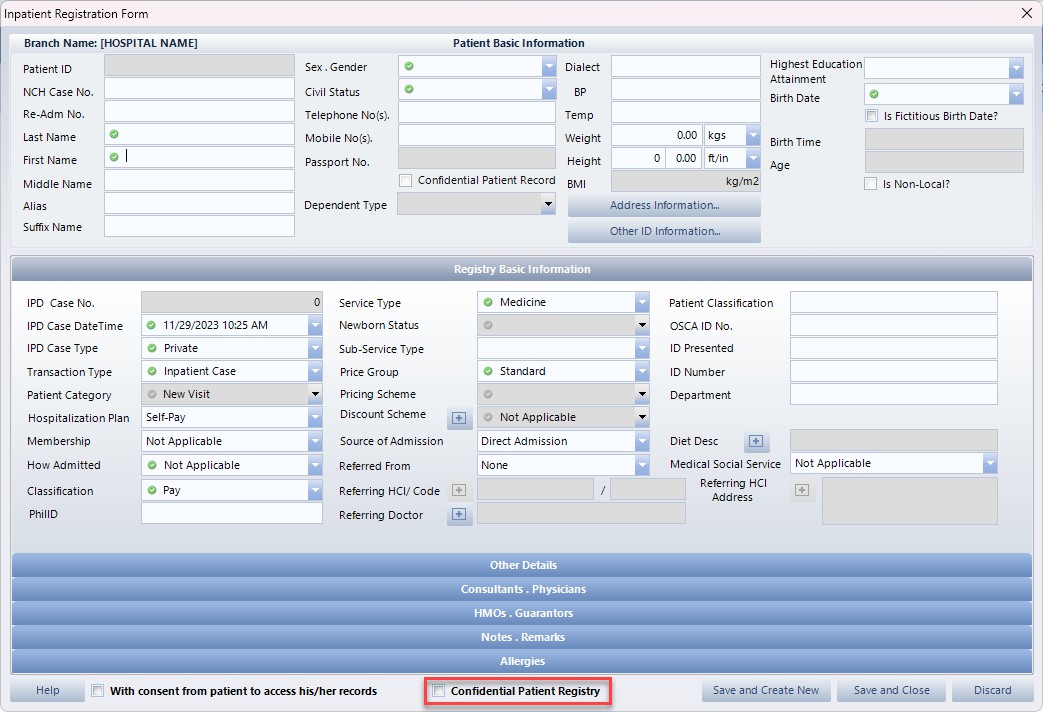The width and height of the screenshot is (1043, 712).
Task: Open the Service Type dropdown
Action: (x=642, y=302)
